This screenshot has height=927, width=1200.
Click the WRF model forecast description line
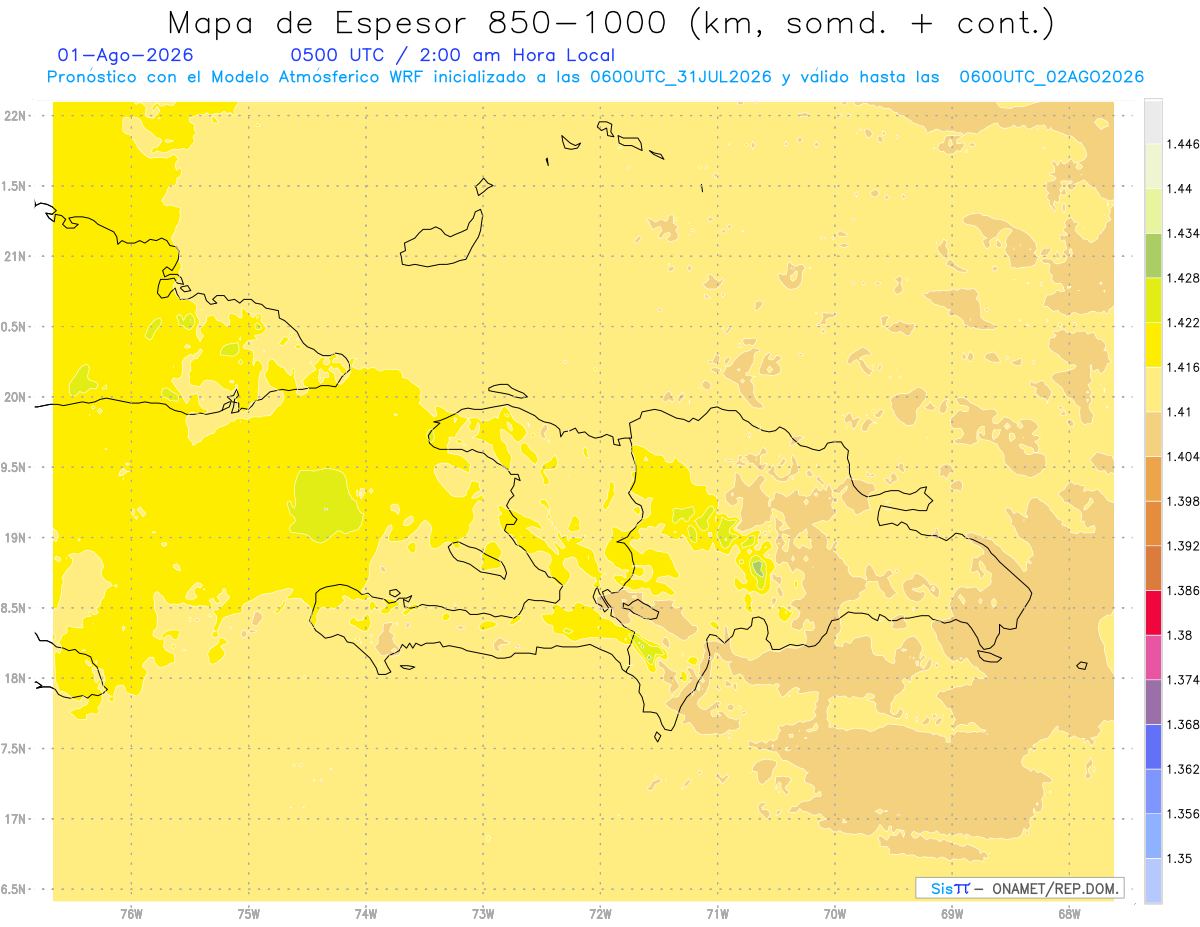(x=596, y=77)
